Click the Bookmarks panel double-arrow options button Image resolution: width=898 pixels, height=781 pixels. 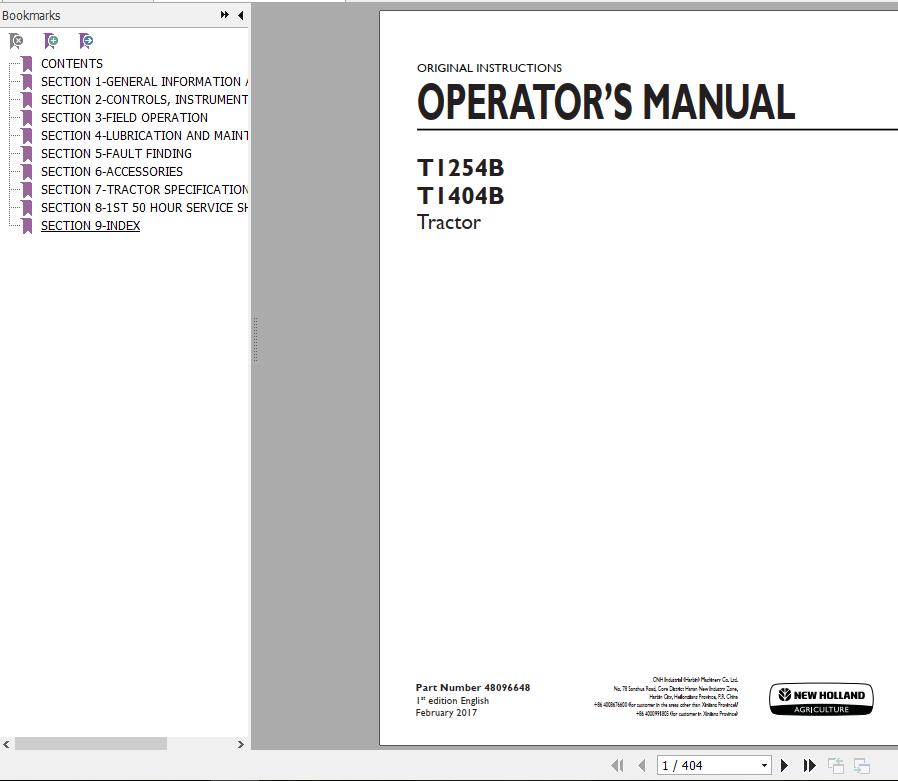point(224,15)
